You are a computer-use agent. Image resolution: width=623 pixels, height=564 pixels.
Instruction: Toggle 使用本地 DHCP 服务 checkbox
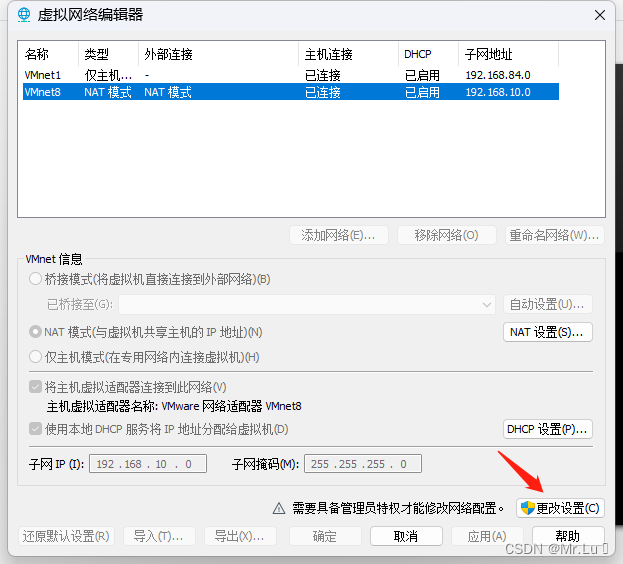[x=35, y=429]
